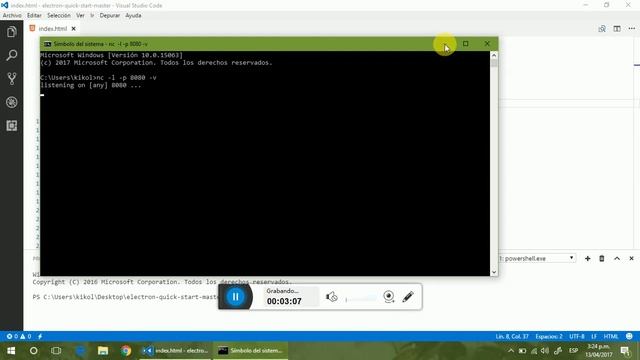Switch to the index.html VS Code taskbar button

point(176,351)
